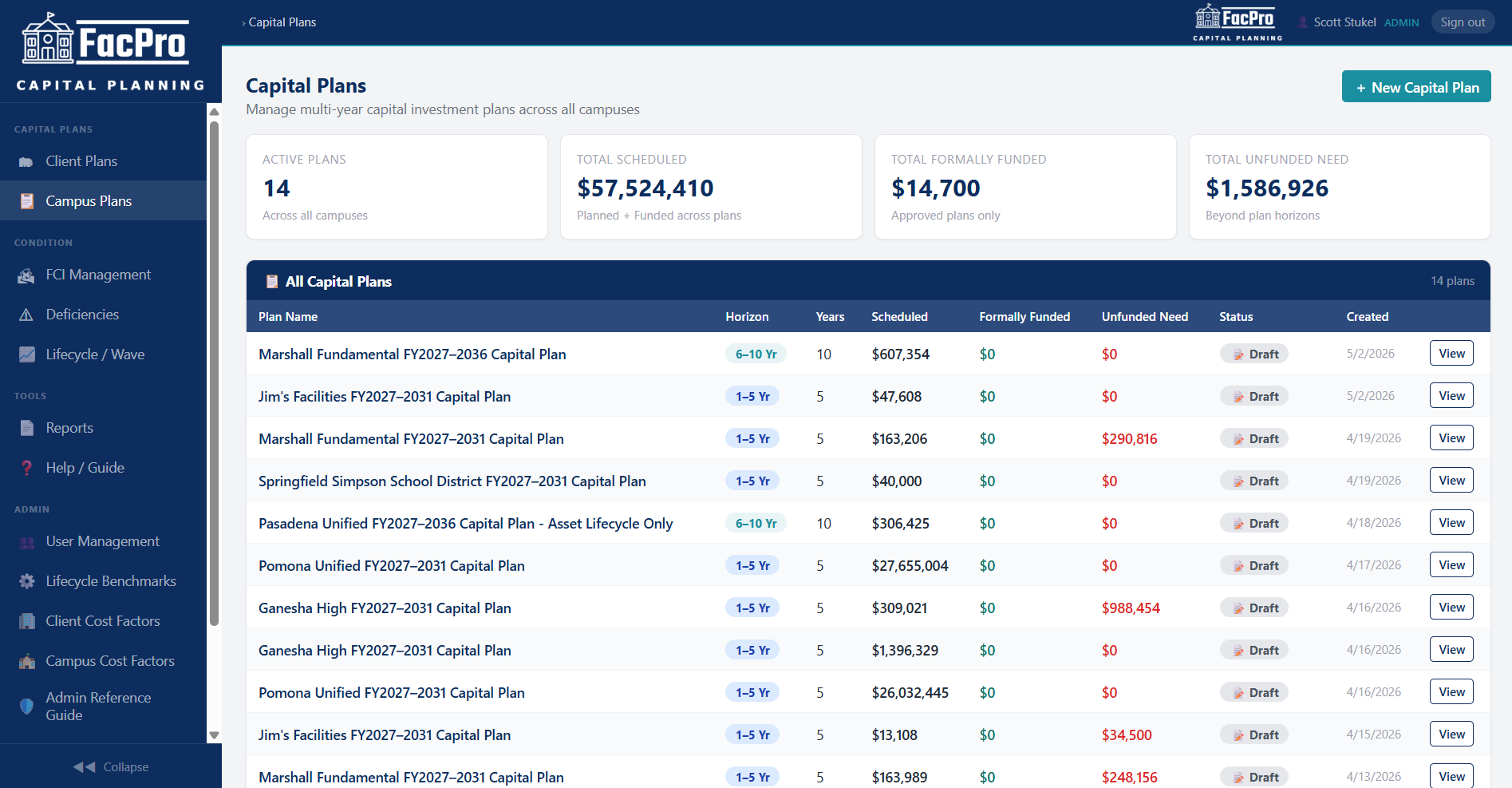Screen dimensions: 1512x788
Task: Sort by the Plan Name column header
Action: (288, 317)
